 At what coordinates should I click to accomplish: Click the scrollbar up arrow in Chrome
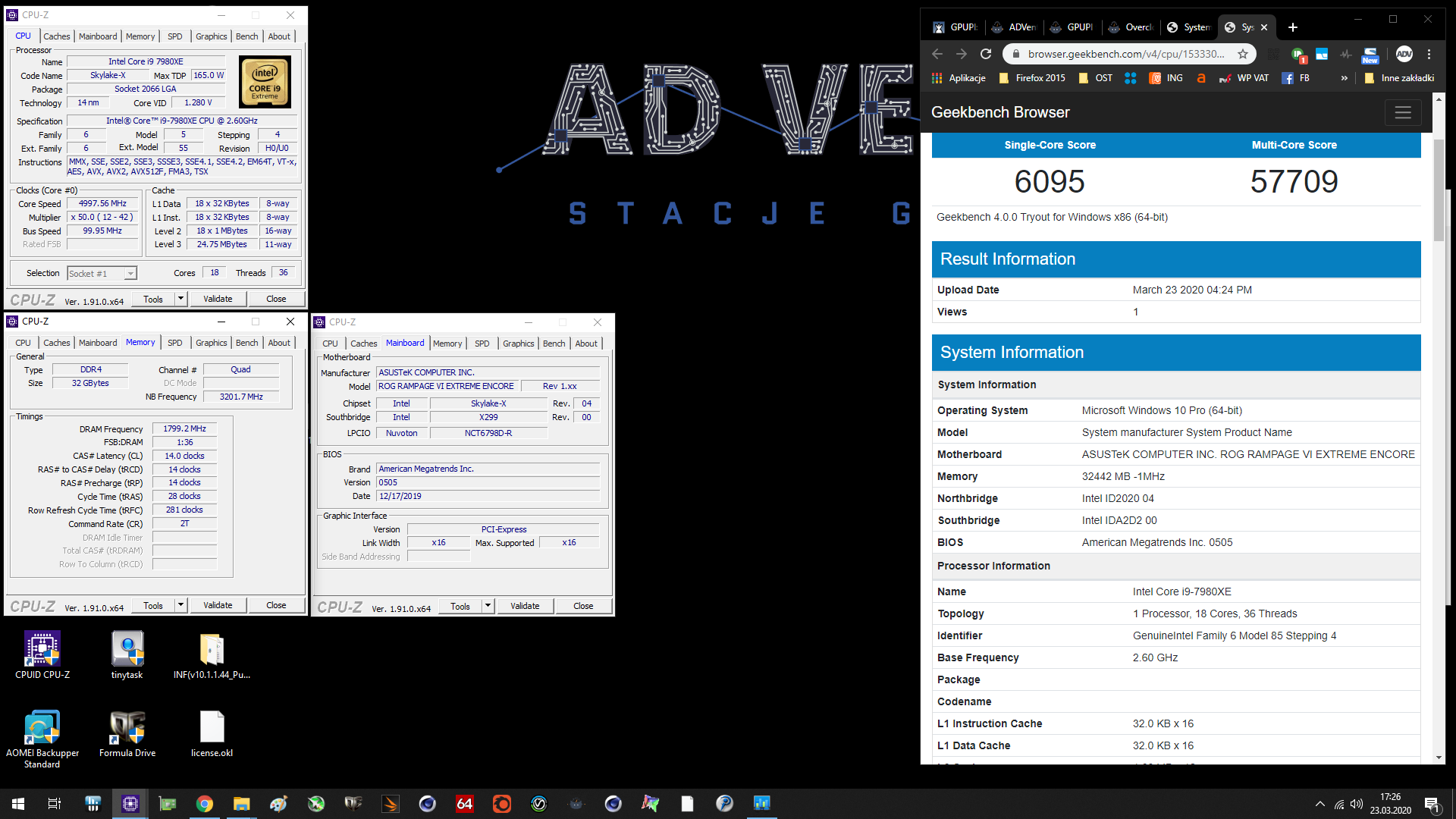pos(1439,99)
